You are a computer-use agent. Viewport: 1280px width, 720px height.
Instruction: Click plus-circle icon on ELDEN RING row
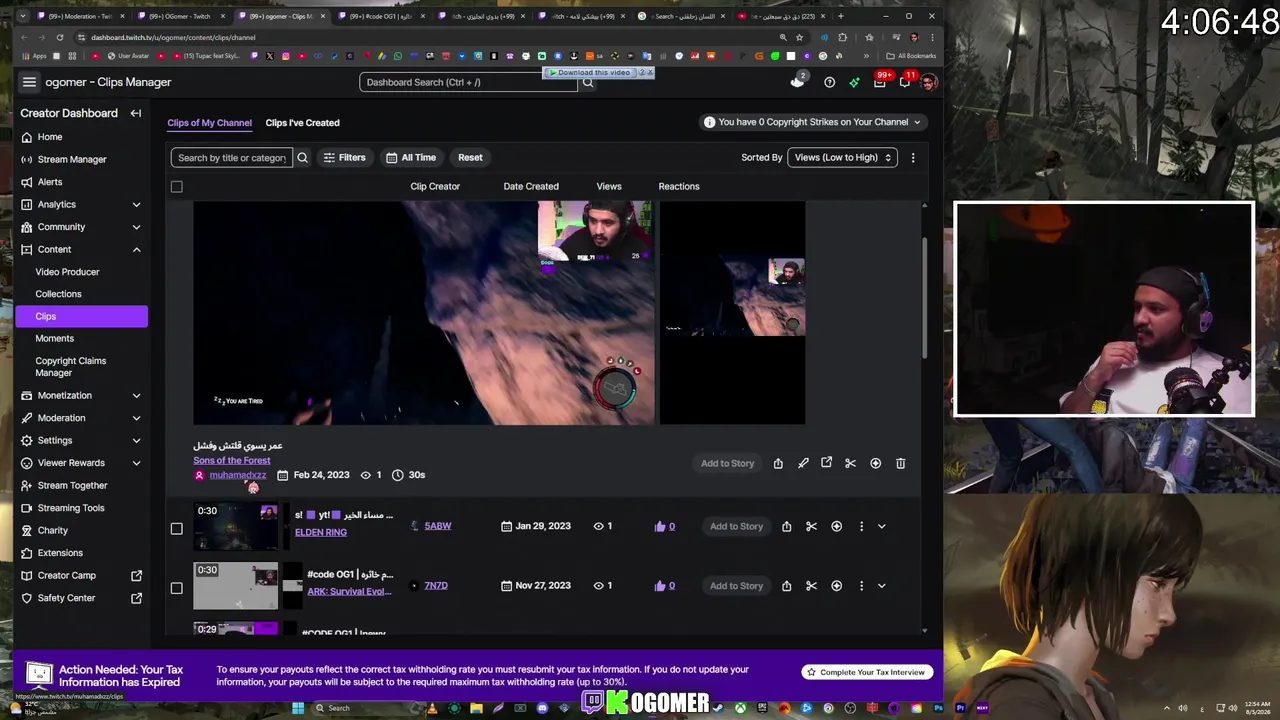click(x=836, y=526)
